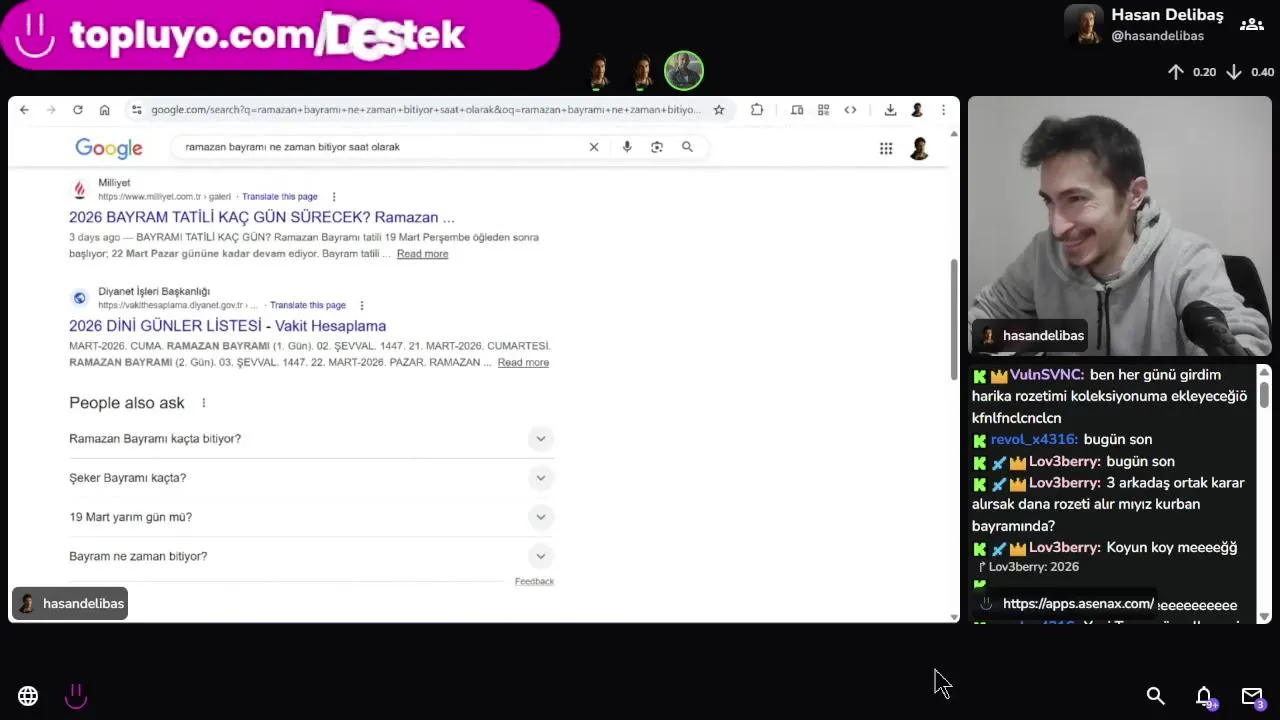Open search in bottom bar
This screenshot has width=1280, height=720.
(1155, 696)
